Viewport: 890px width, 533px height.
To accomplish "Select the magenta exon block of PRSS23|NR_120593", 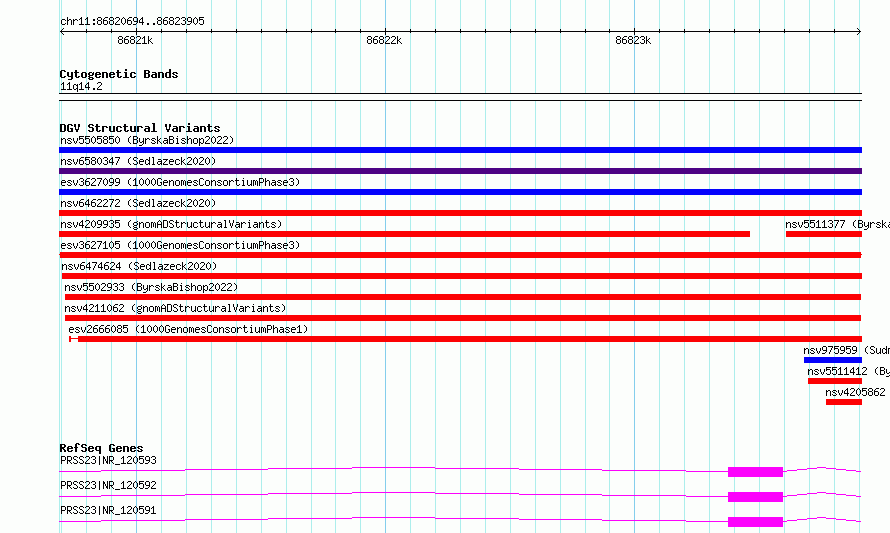I will click(x=755, y=472).
